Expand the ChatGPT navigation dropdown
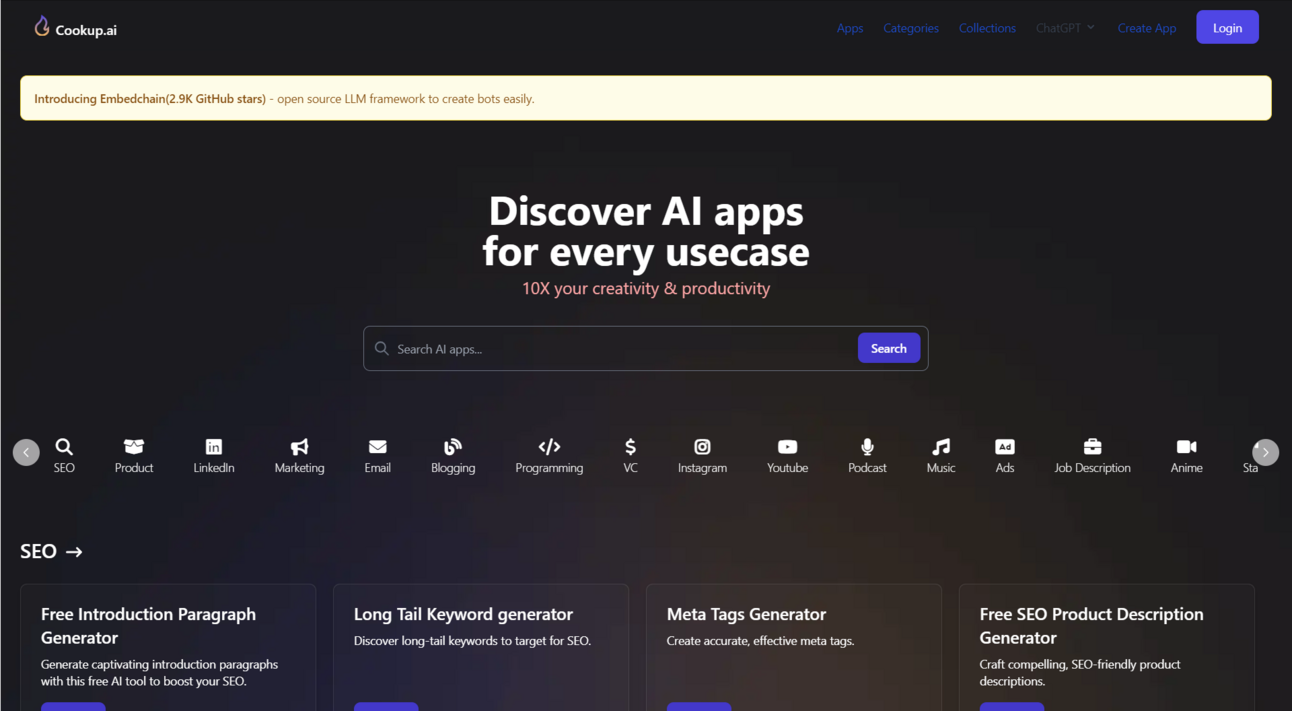This screenshot has width=1292, height=711. point(1064,27)
